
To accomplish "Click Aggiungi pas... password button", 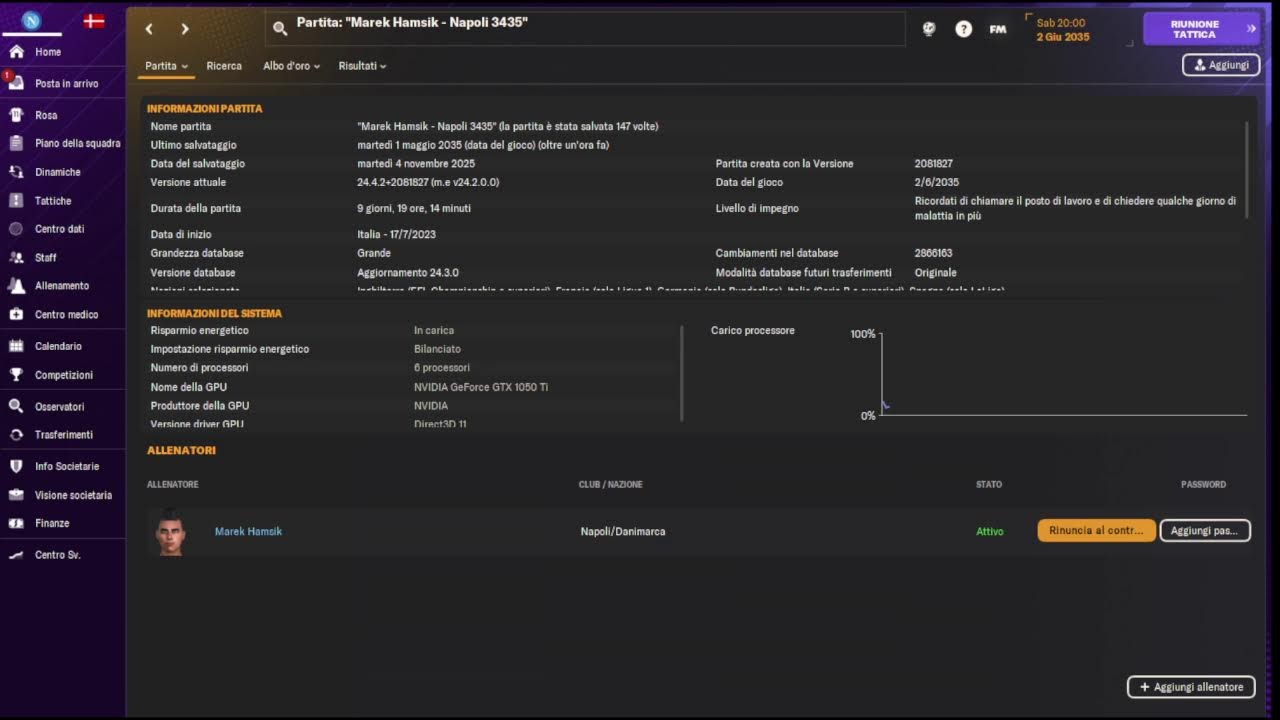I will point(1205,531).
